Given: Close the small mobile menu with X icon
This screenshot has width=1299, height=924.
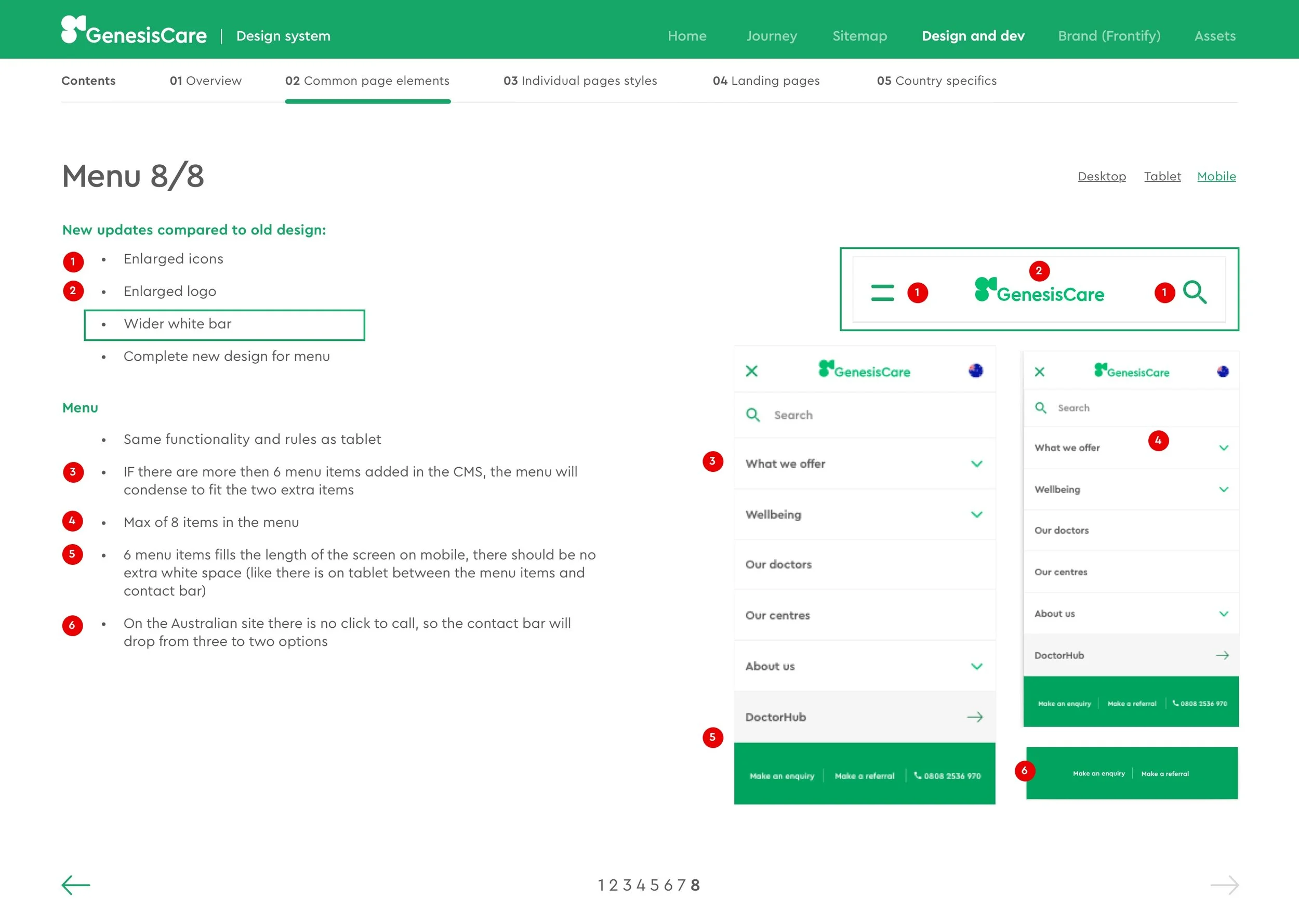Looking at the screenshot, I should [x=1040, y=372].
